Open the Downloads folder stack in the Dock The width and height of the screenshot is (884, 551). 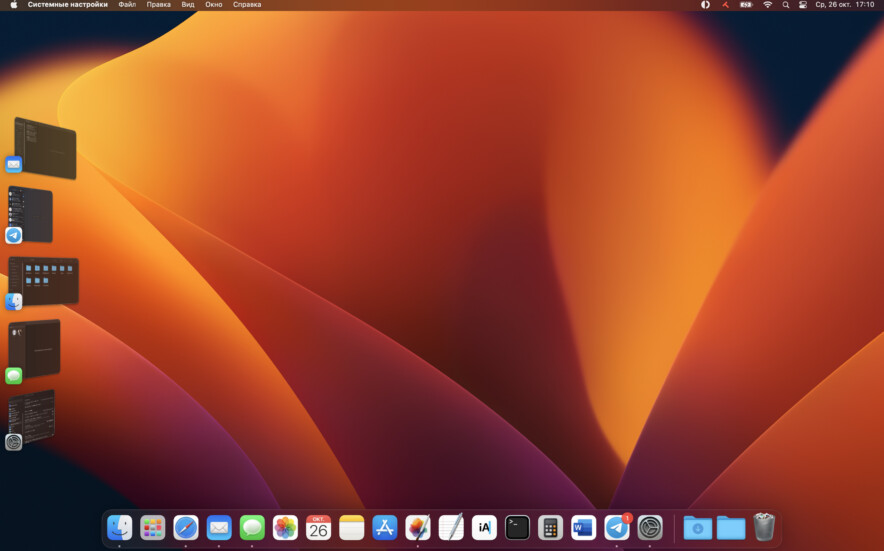pyautogui.click(x=698, y=528)
